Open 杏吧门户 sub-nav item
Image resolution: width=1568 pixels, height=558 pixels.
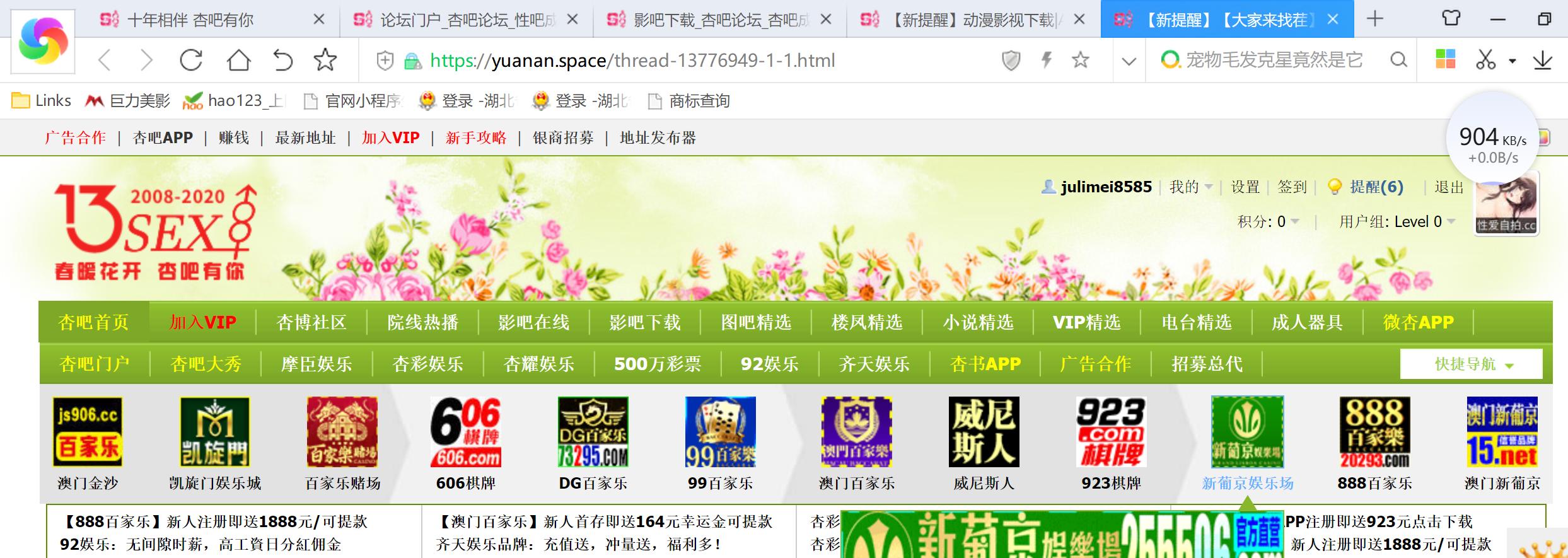pyautogui.click(x=94, y=364)
